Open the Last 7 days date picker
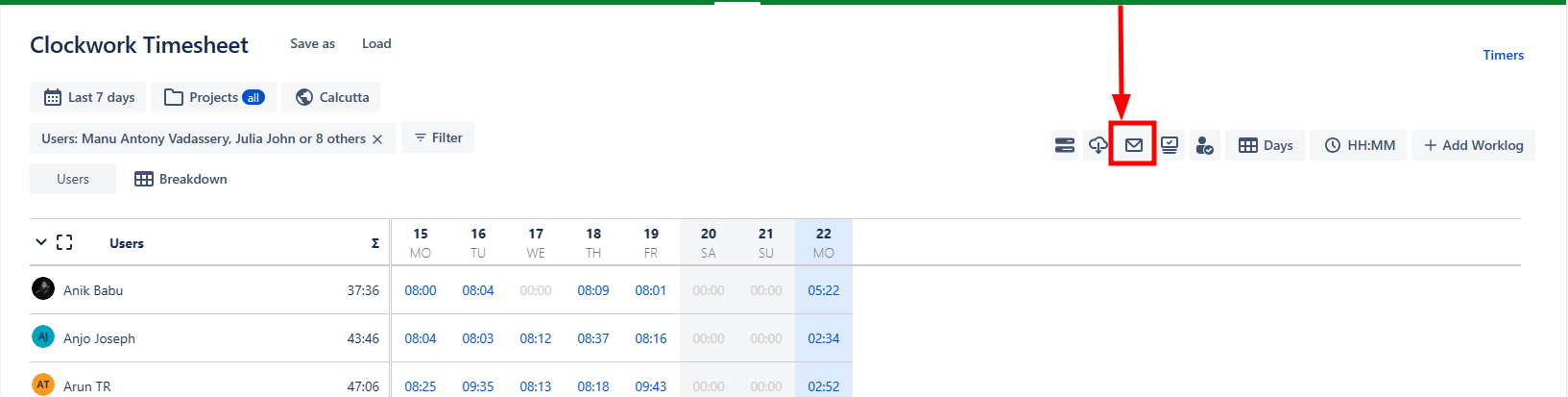 click(88, 97)
